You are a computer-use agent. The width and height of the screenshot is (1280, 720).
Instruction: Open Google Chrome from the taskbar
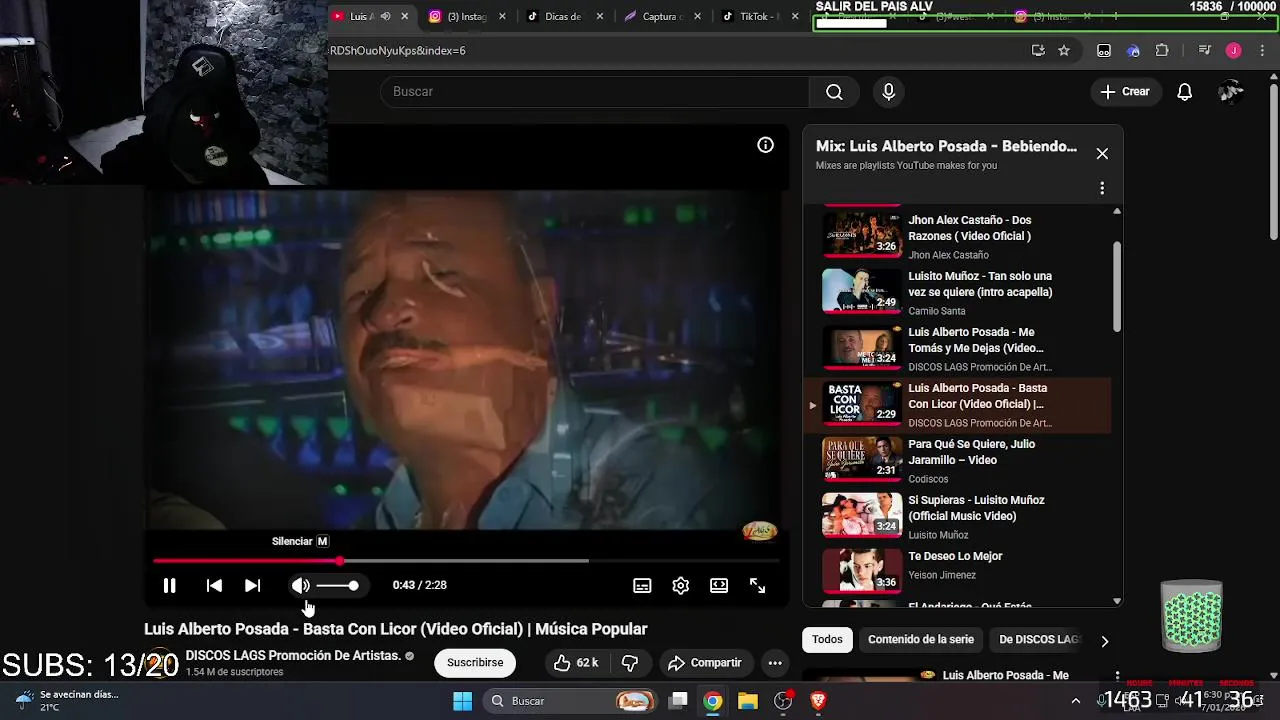(712, 701)
